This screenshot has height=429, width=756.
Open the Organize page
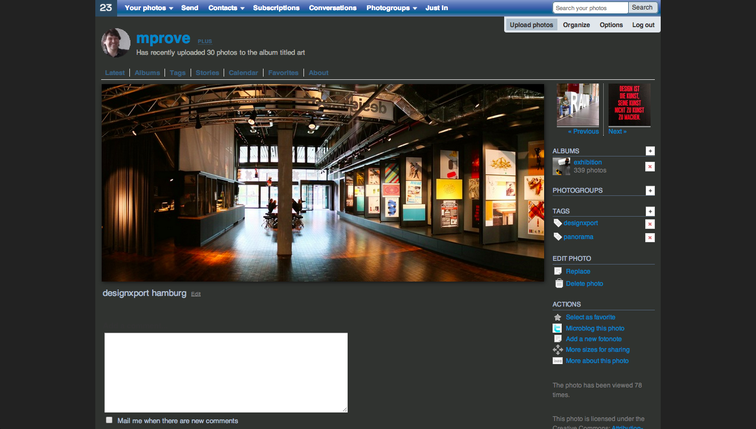(576, 25)
